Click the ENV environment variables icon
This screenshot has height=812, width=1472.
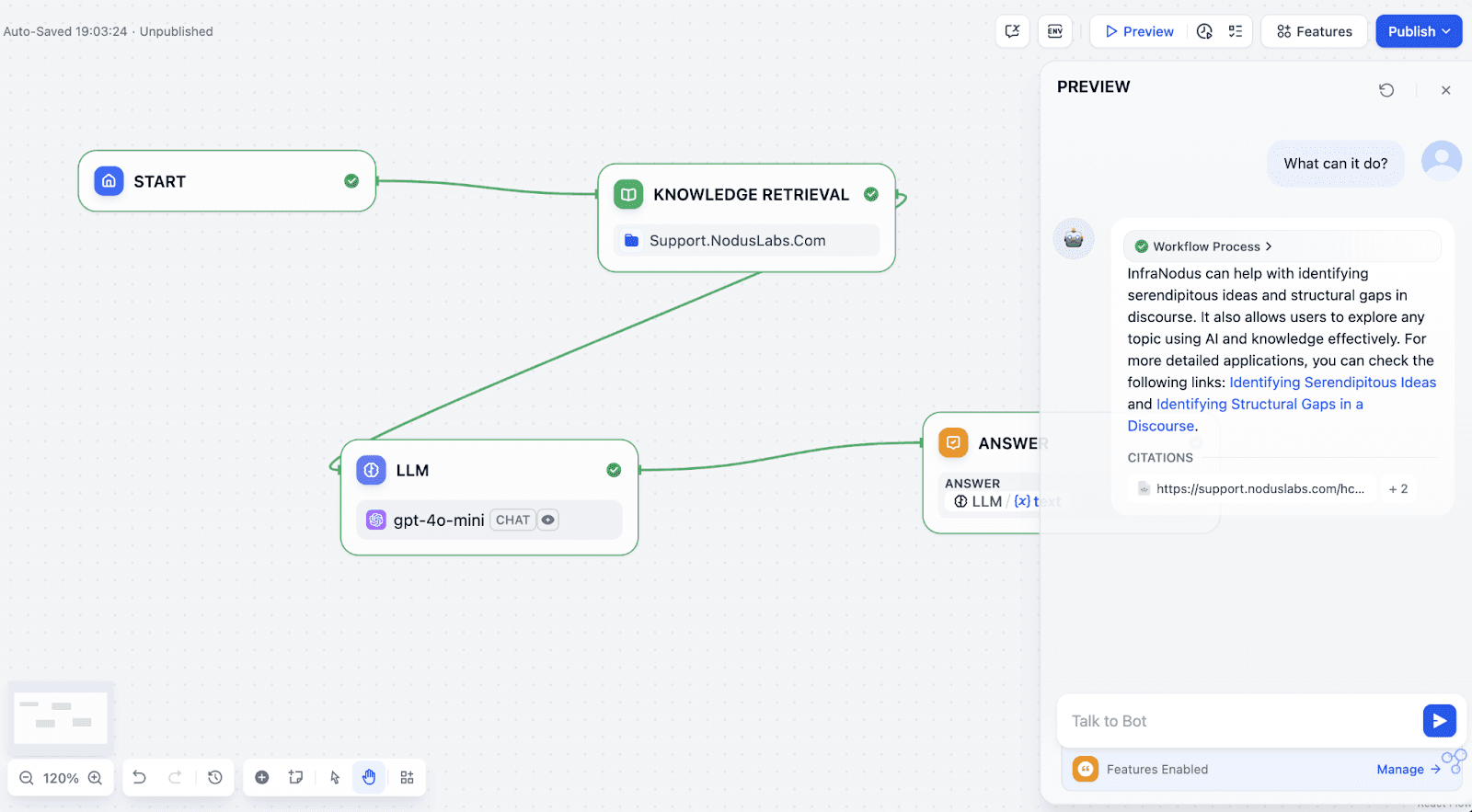coord(1054,31)
